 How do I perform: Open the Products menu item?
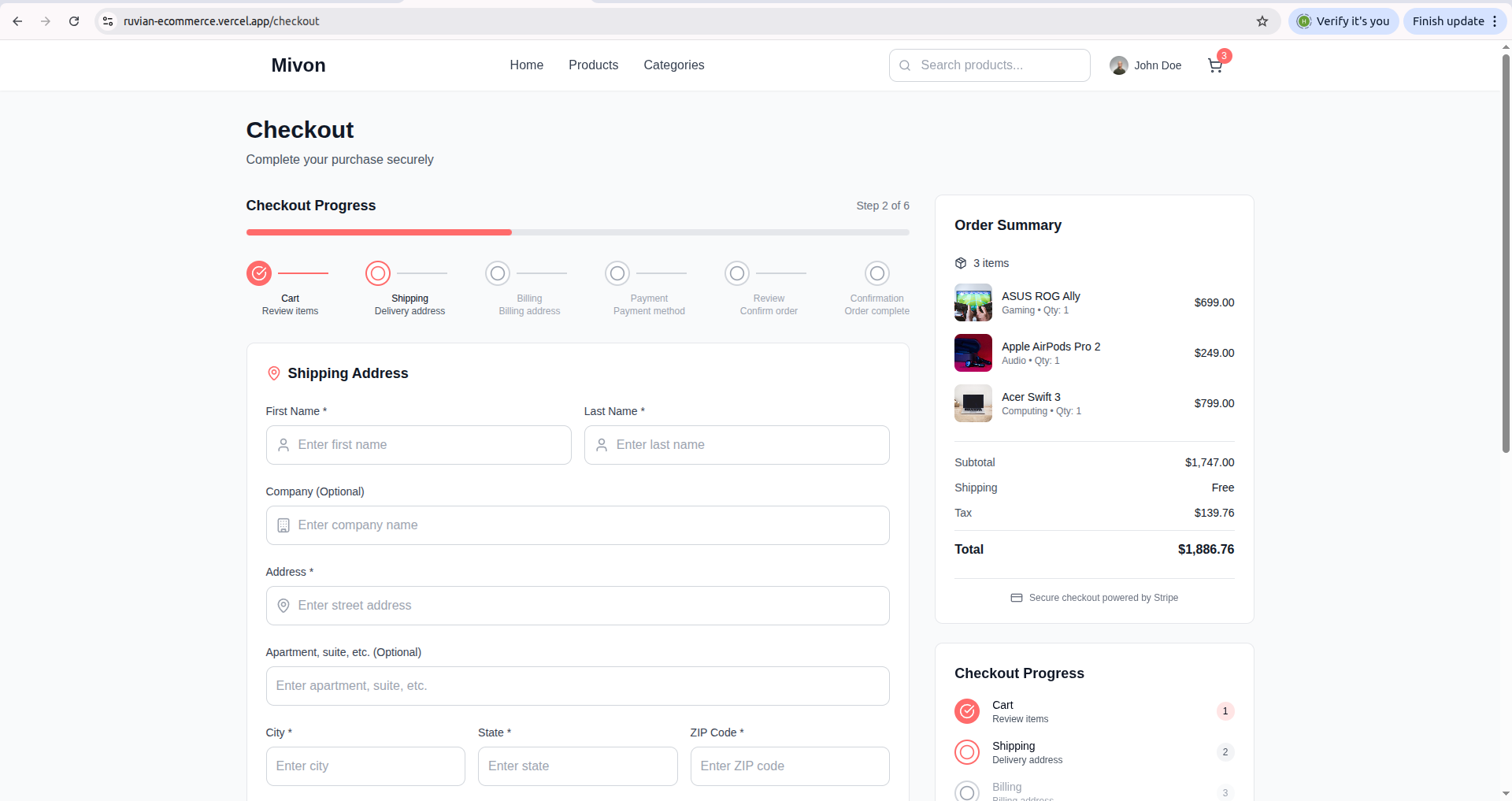pos(594,65)
